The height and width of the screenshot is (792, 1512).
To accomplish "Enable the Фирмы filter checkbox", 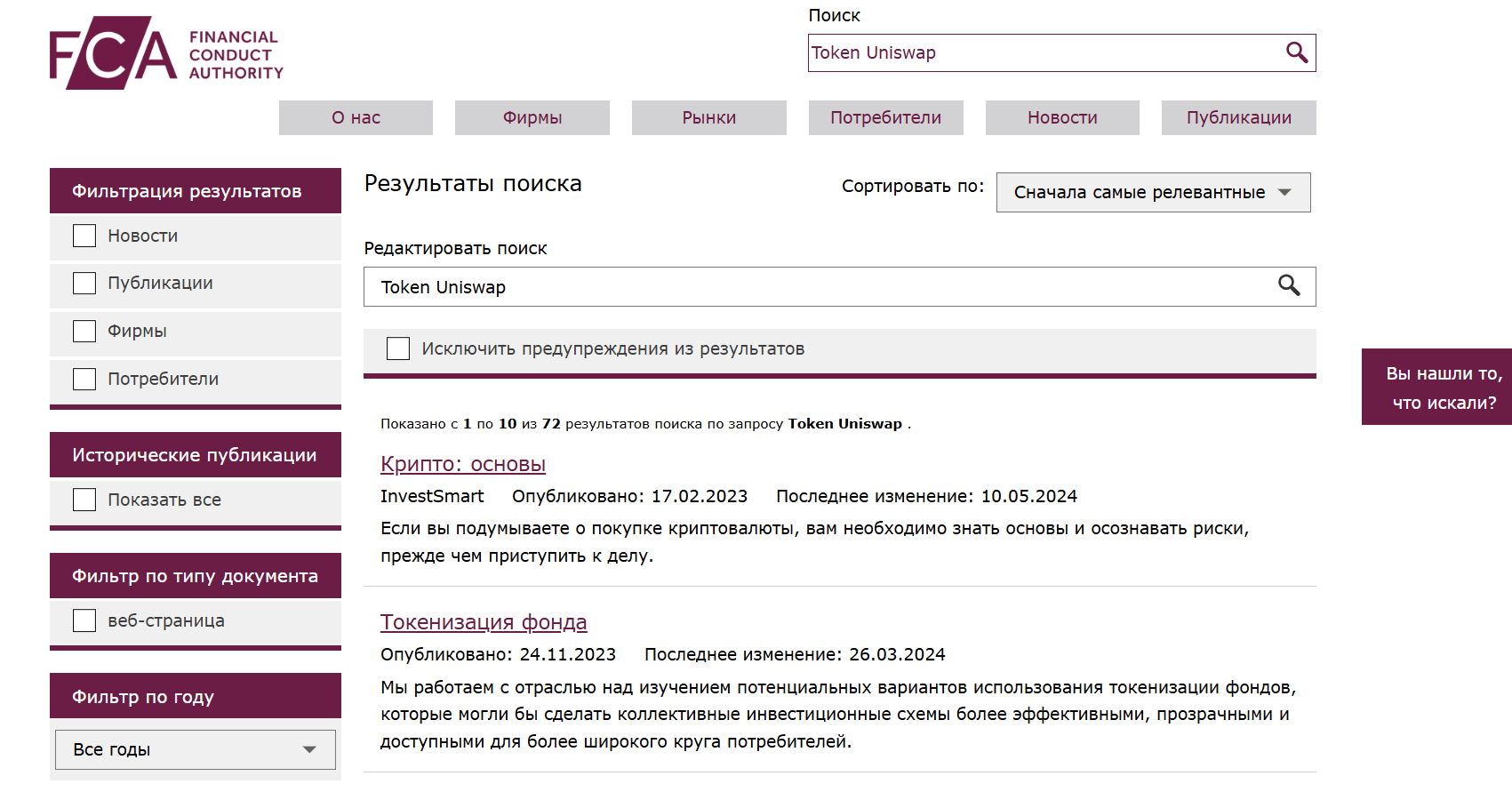I will pyautogui.click(x=84, y=332).
